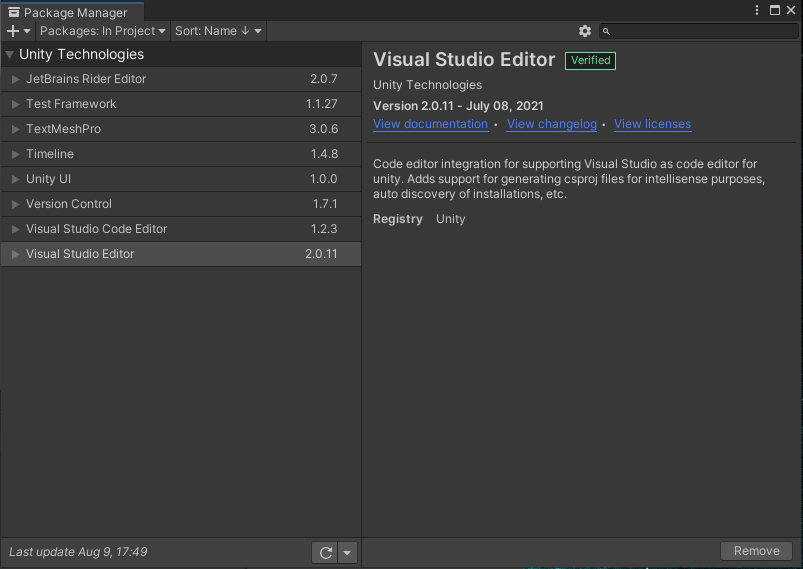Open the Sort: Name dropdown
Viewport: 803px width, 569px height.
(218, 31)
